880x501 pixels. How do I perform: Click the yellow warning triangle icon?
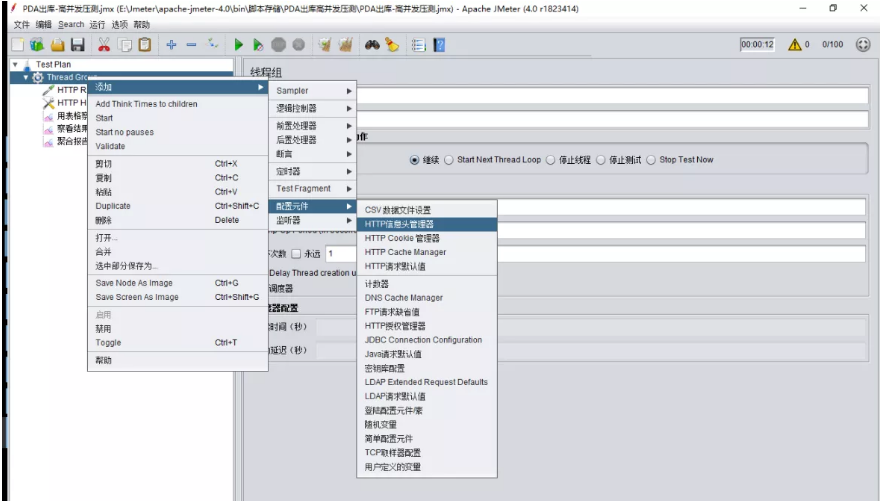[795, 44]
